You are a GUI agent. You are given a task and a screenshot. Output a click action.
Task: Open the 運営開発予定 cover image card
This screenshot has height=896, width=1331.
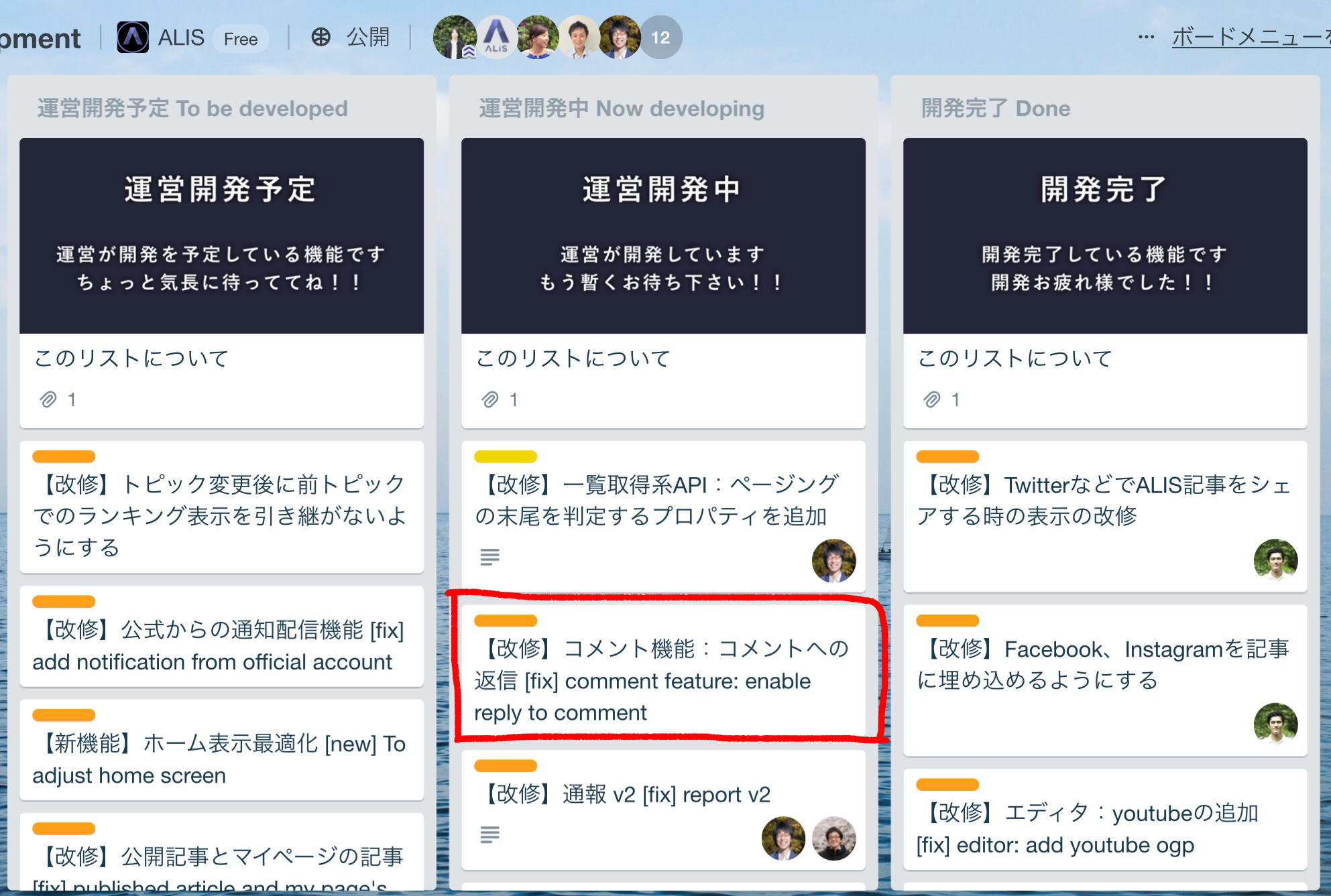[221, 236]
